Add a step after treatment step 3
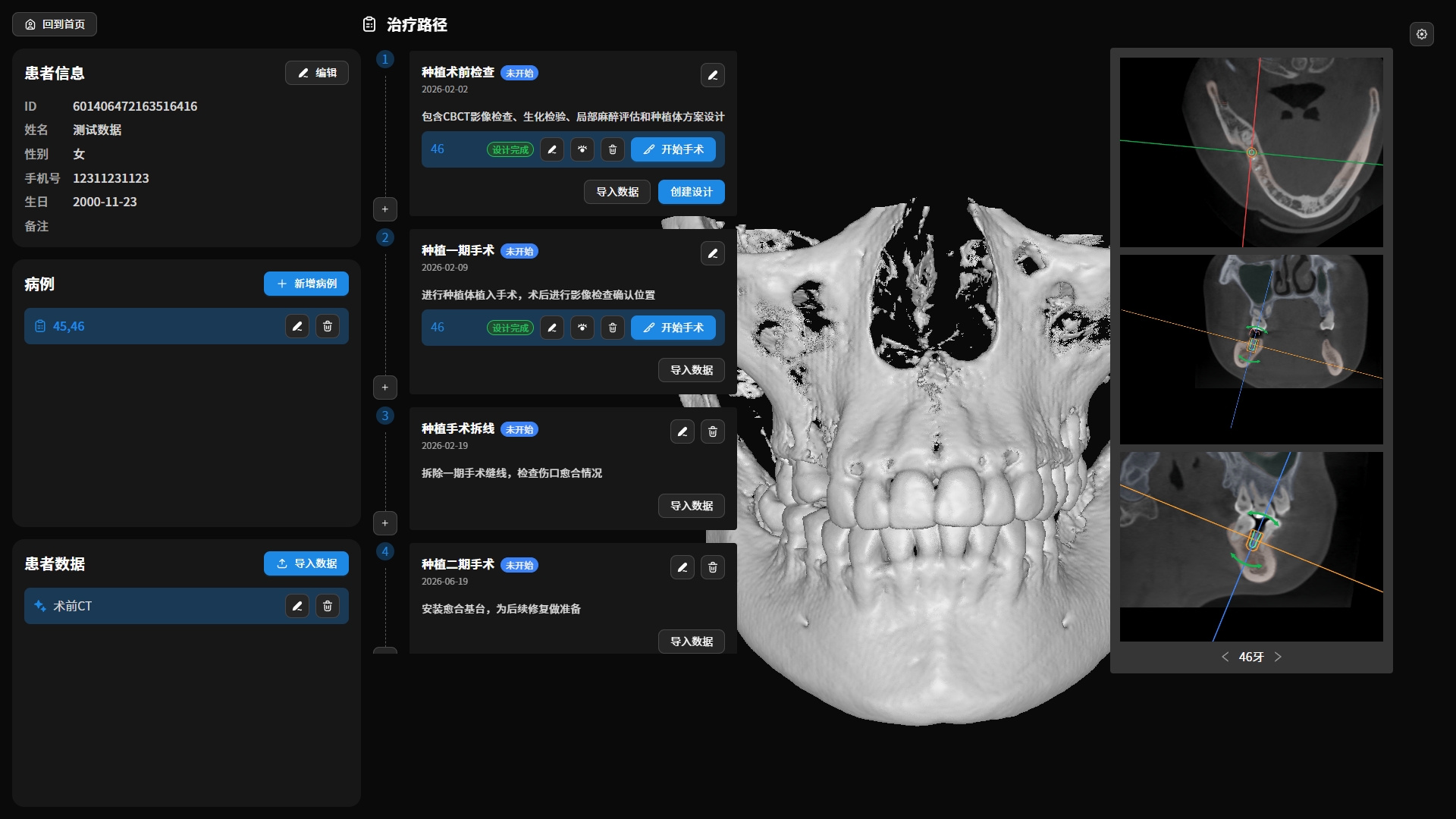 coord(384,523)
